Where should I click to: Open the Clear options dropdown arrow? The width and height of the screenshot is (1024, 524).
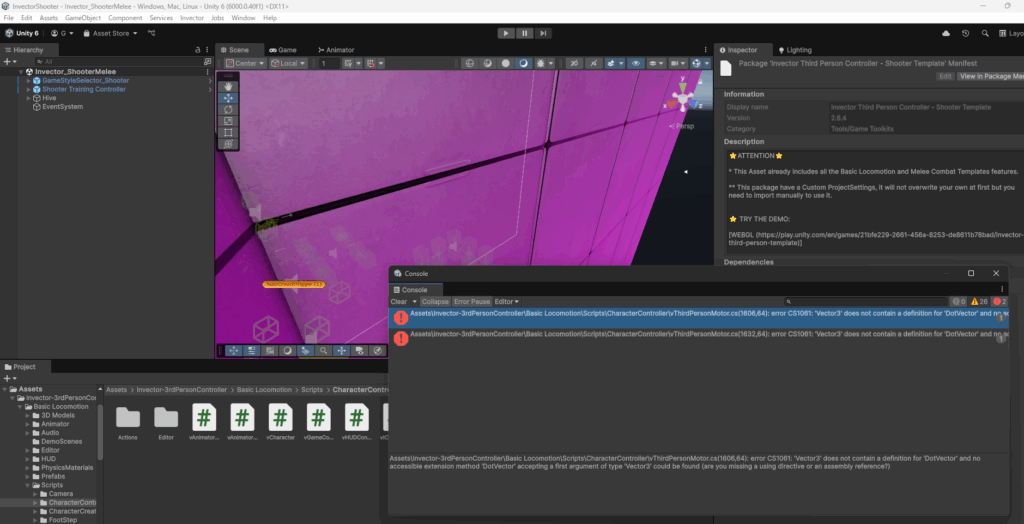414,302
